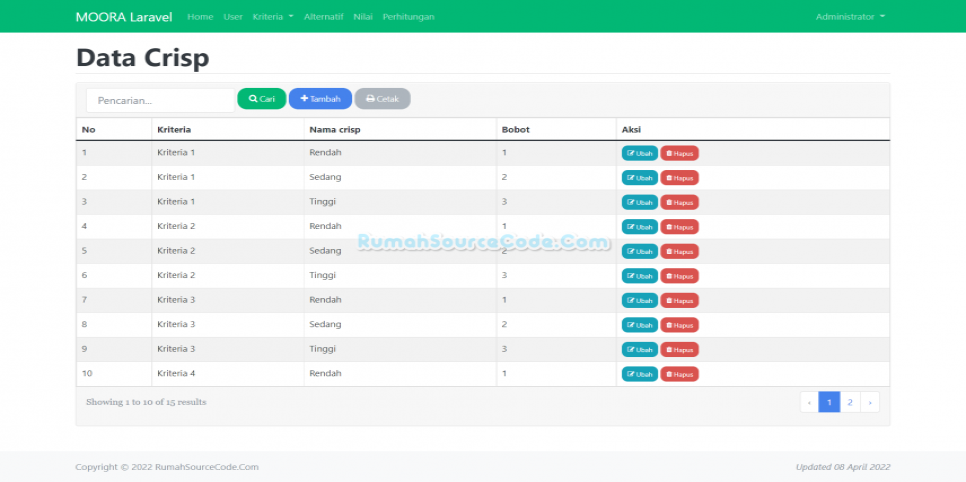Expand the Kriteria dropdown menu
Screen dimensions: 966x482
[x=273, y=17]
